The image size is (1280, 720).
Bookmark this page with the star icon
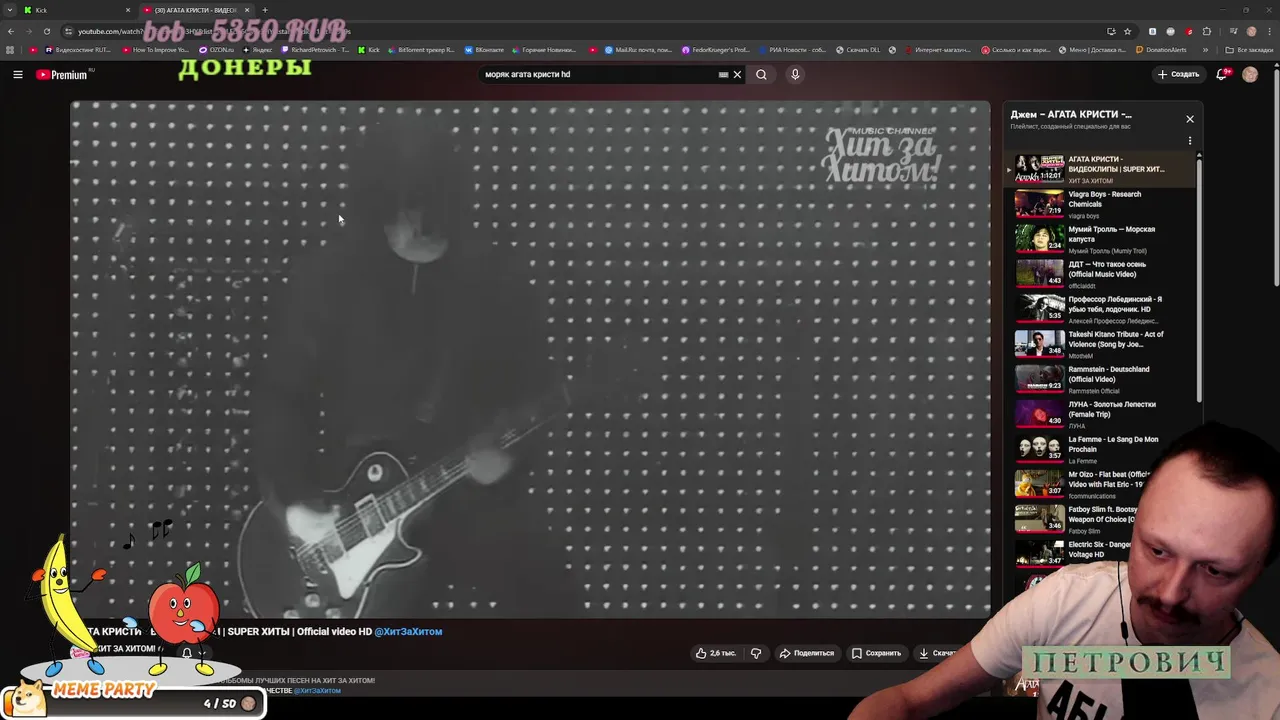1127,31
